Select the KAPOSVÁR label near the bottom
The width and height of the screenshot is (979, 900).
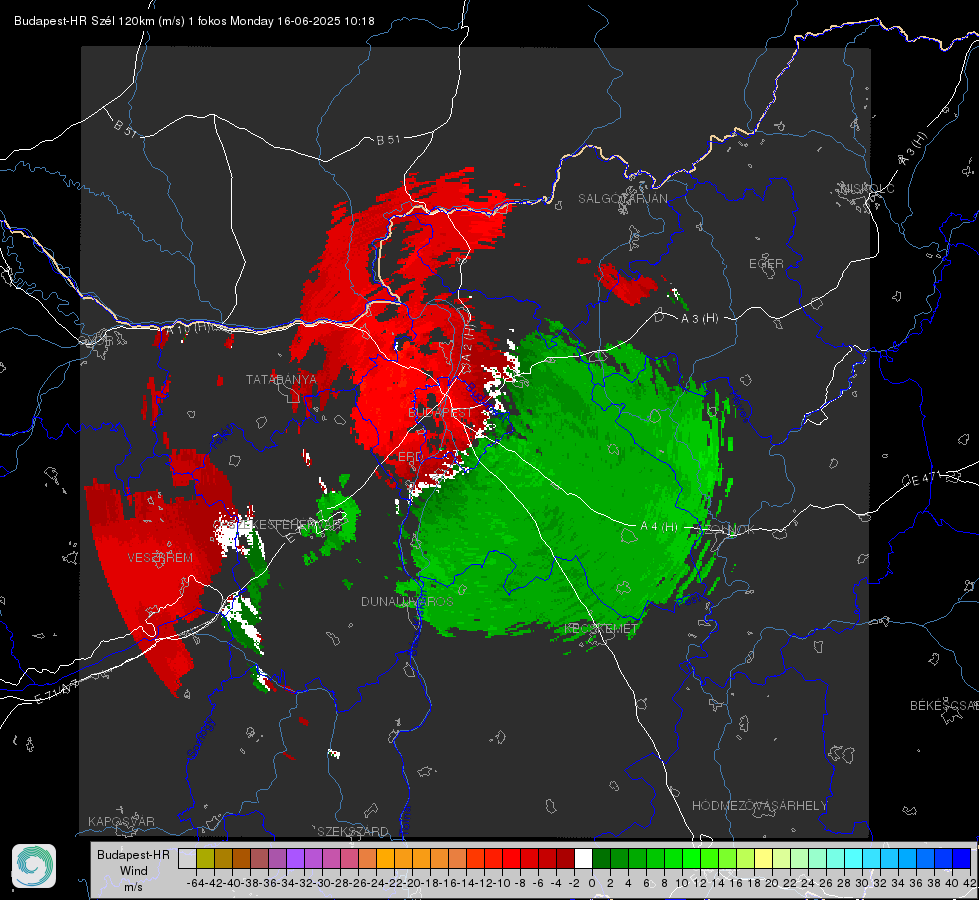click(x=121, y=821)
